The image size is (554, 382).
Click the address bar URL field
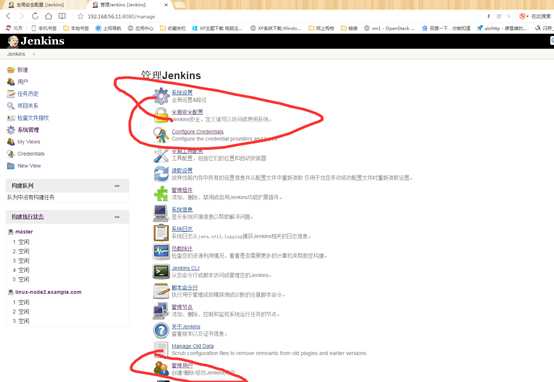pyautogui.click(x=121, y=17)
